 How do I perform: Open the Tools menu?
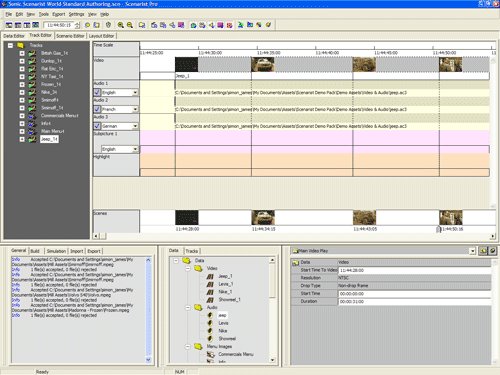[44, 14]
